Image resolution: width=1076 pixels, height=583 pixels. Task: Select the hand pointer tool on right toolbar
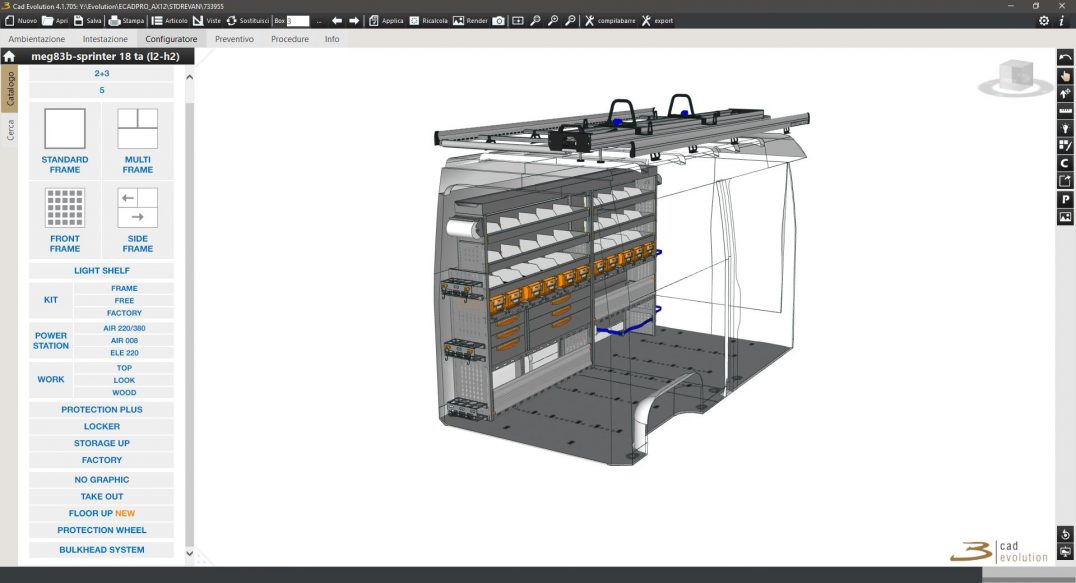[1064, 76]
